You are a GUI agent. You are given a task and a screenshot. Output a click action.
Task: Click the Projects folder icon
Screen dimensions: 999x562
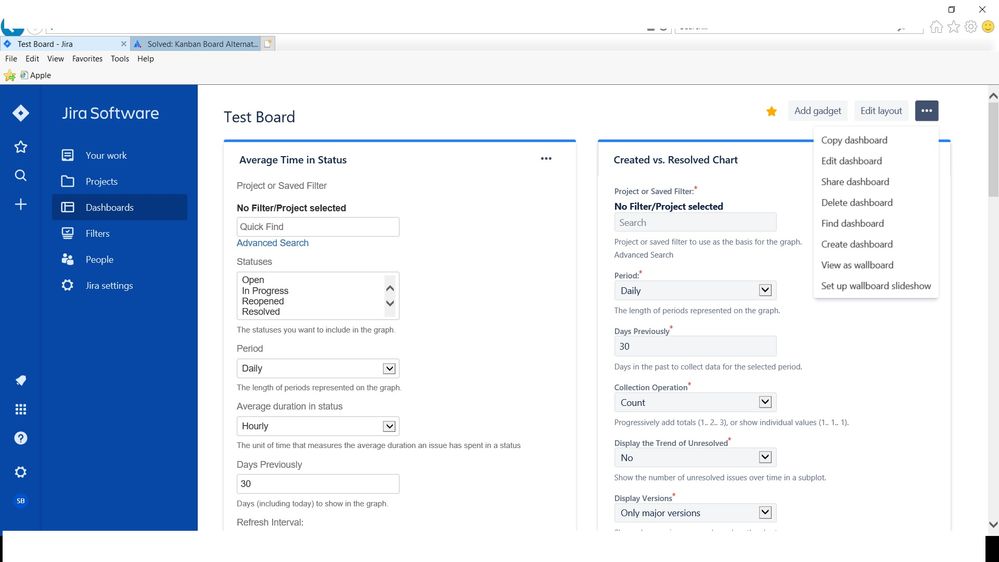click(68, 181)
